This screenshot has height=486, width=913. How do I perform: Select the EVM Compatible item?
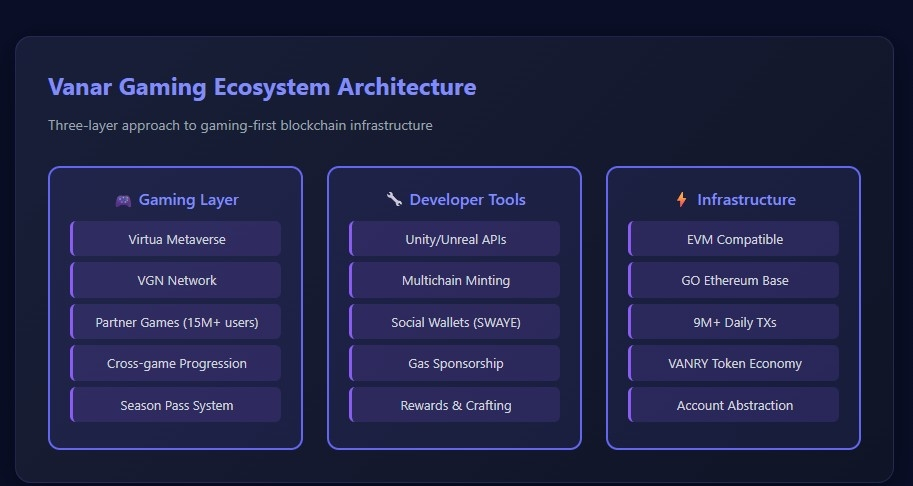click(733, 239)
